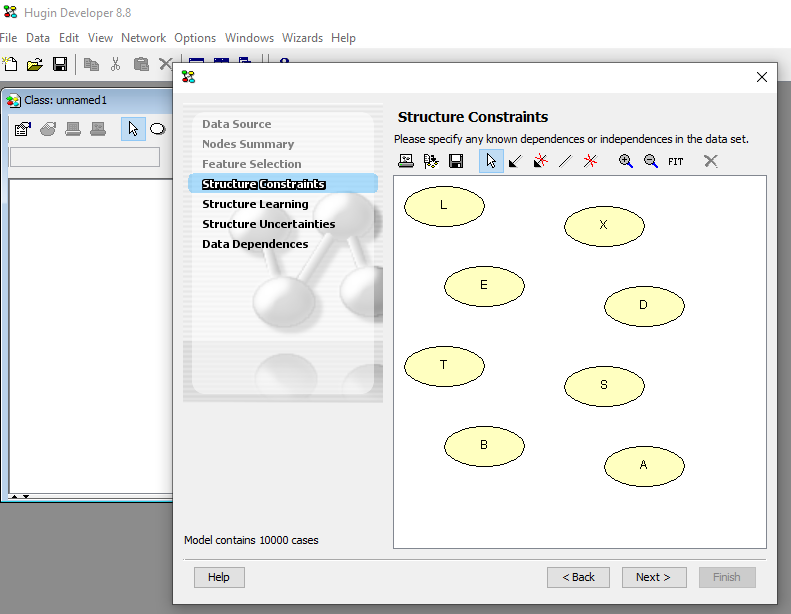Click the load constraints file icon

click(x=431, y=161)
